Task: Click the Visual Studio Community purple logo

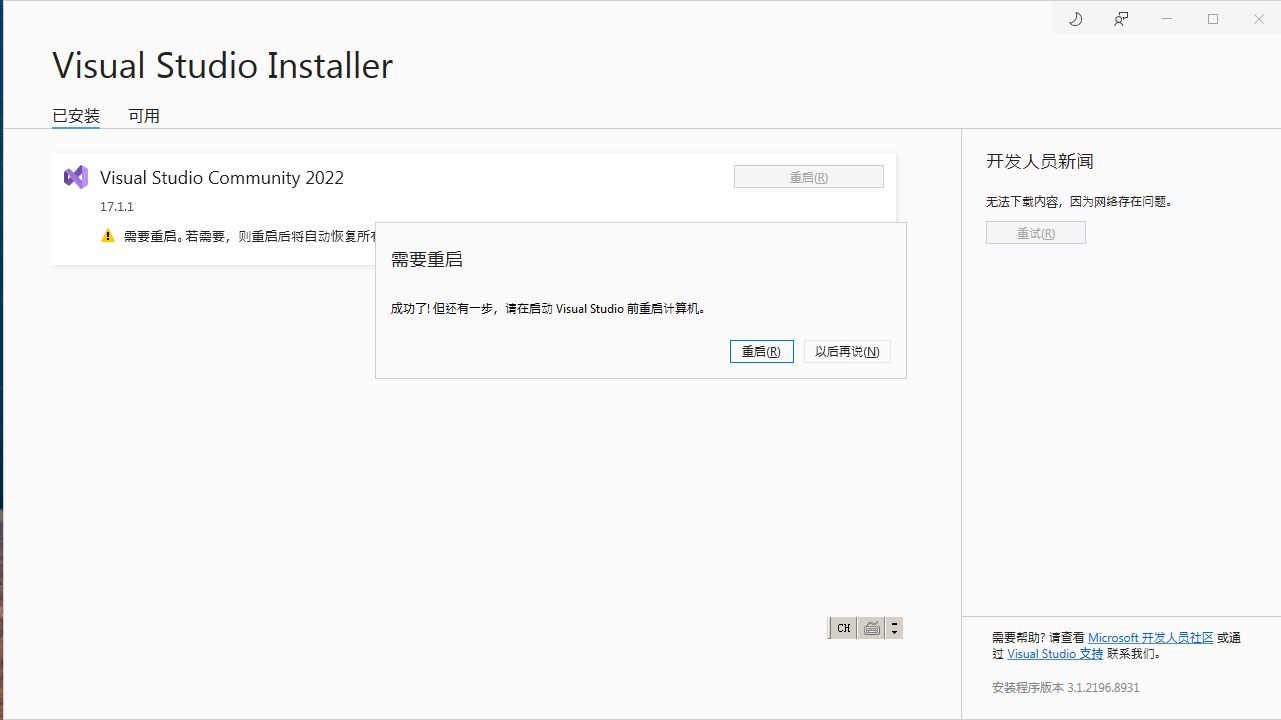Action: [76, 177]
